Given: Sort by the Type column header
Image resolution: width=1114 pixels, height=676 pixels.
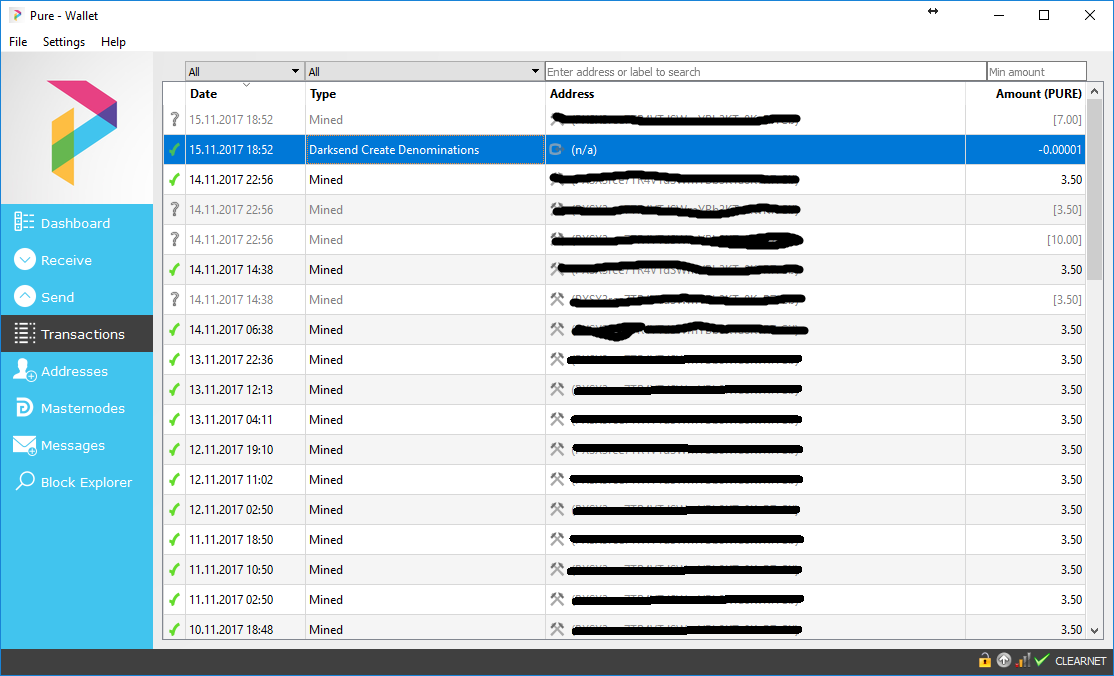Looking at the screenshot, I should coord(425,94).
